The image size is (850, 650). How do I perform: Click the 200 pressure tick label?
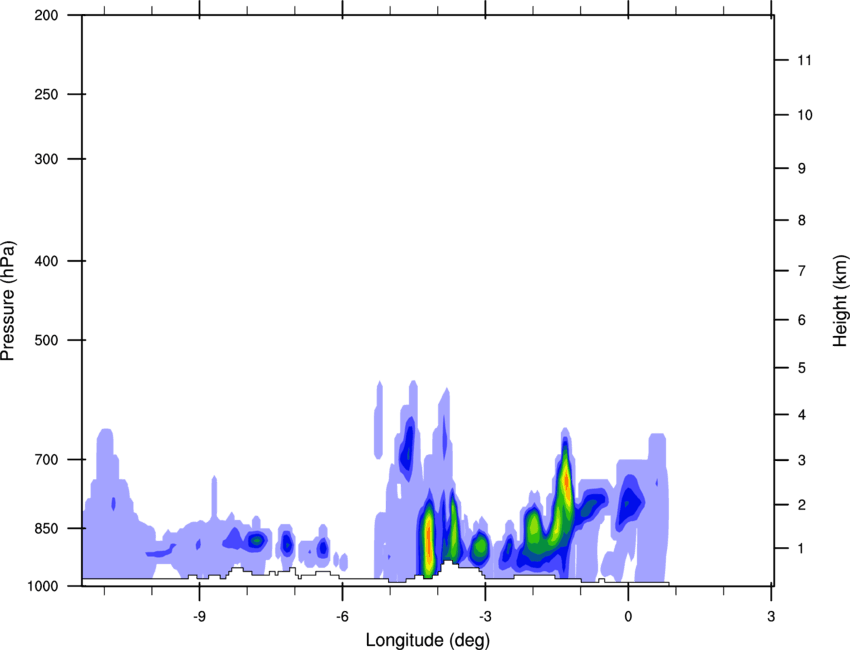(x=46, y=15)
